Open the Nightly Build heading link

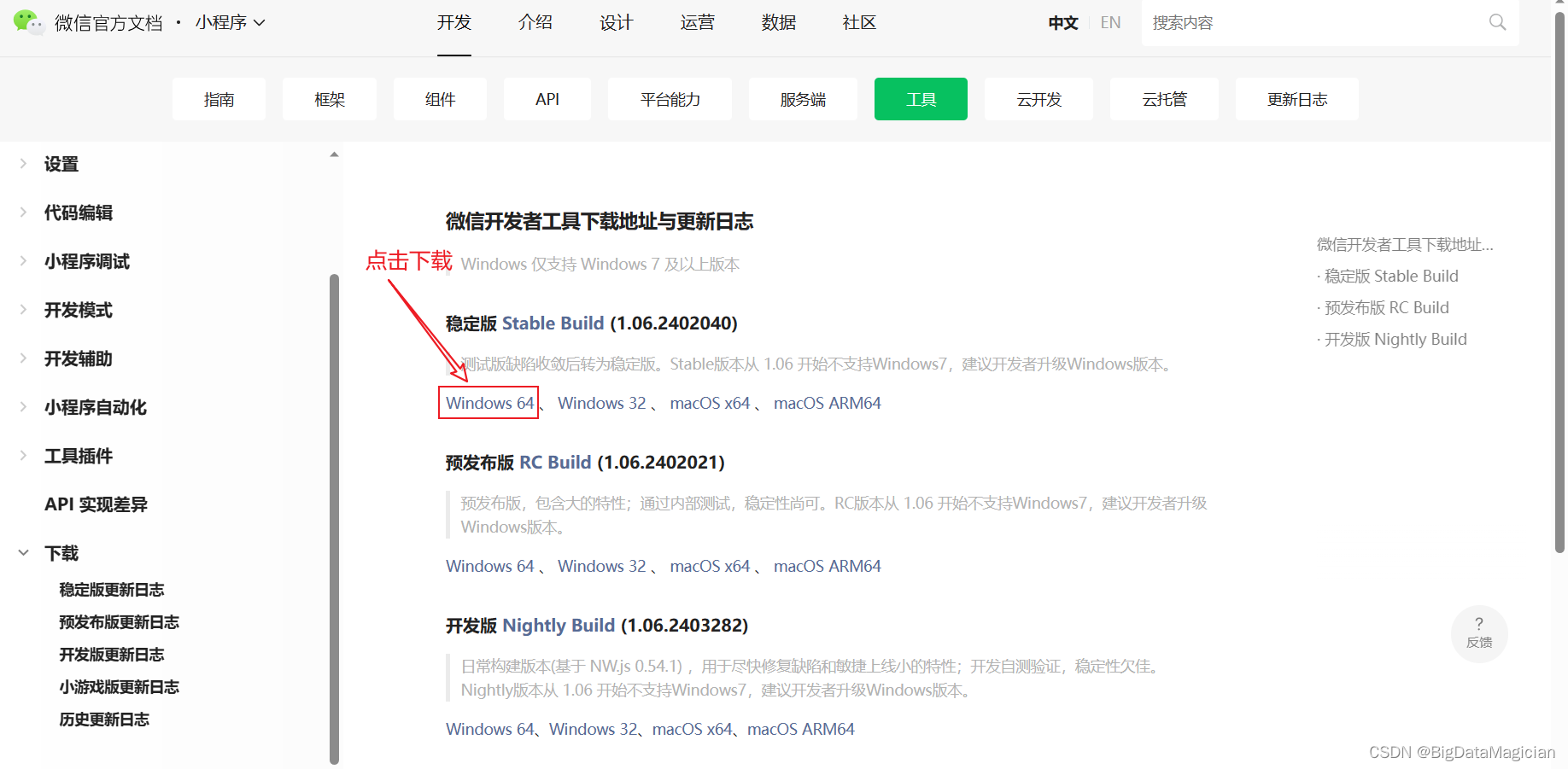pos(559,626)
